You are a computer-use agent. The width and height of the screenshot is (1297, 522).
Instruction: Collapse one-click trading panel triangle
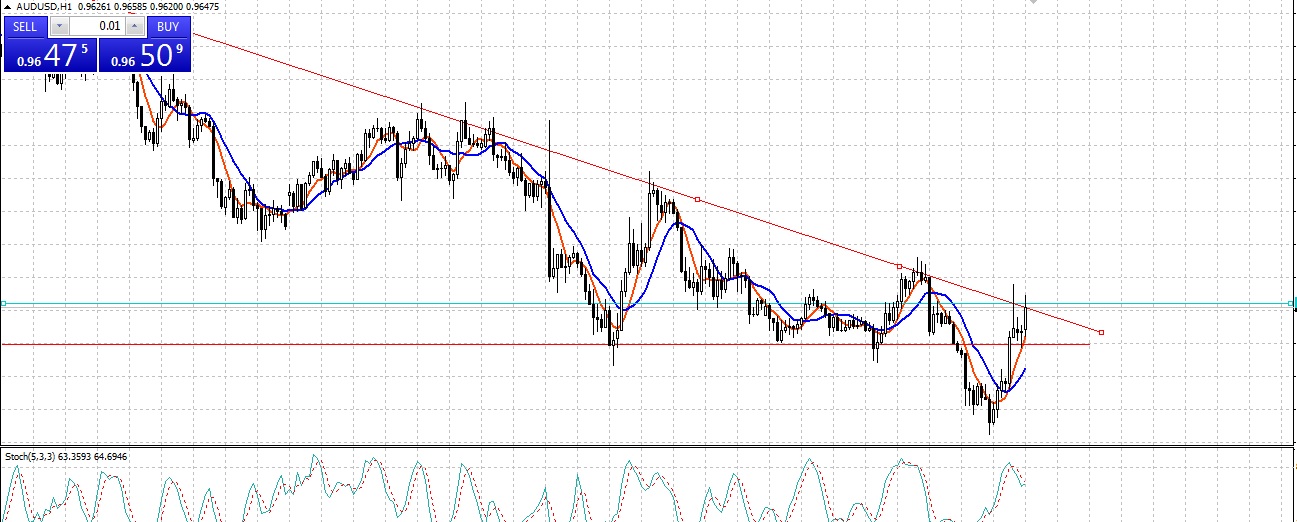(x=7, y=7)
